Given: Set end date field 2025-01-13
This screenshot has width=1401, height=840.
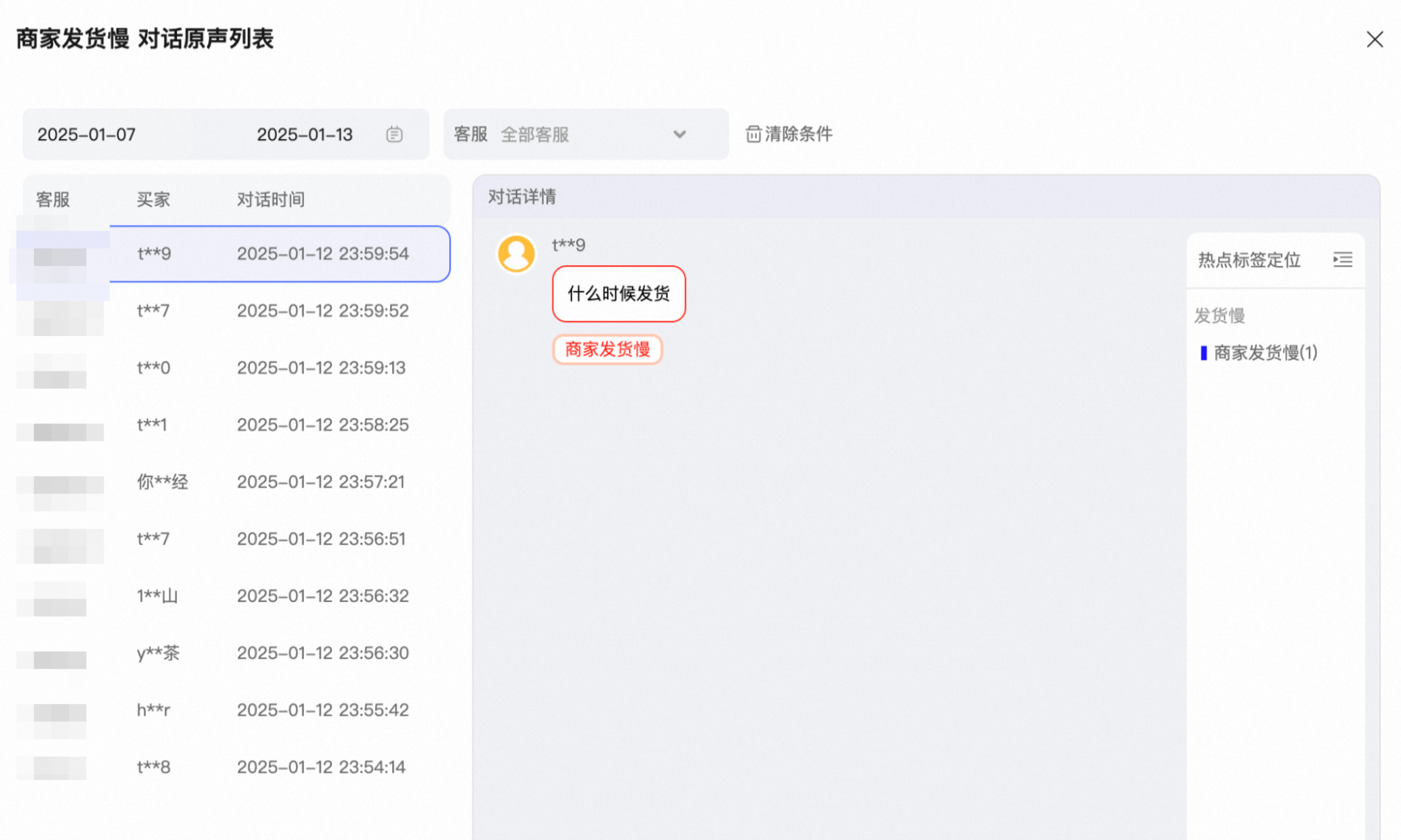Looking at the screenshot, I should 305,134.
